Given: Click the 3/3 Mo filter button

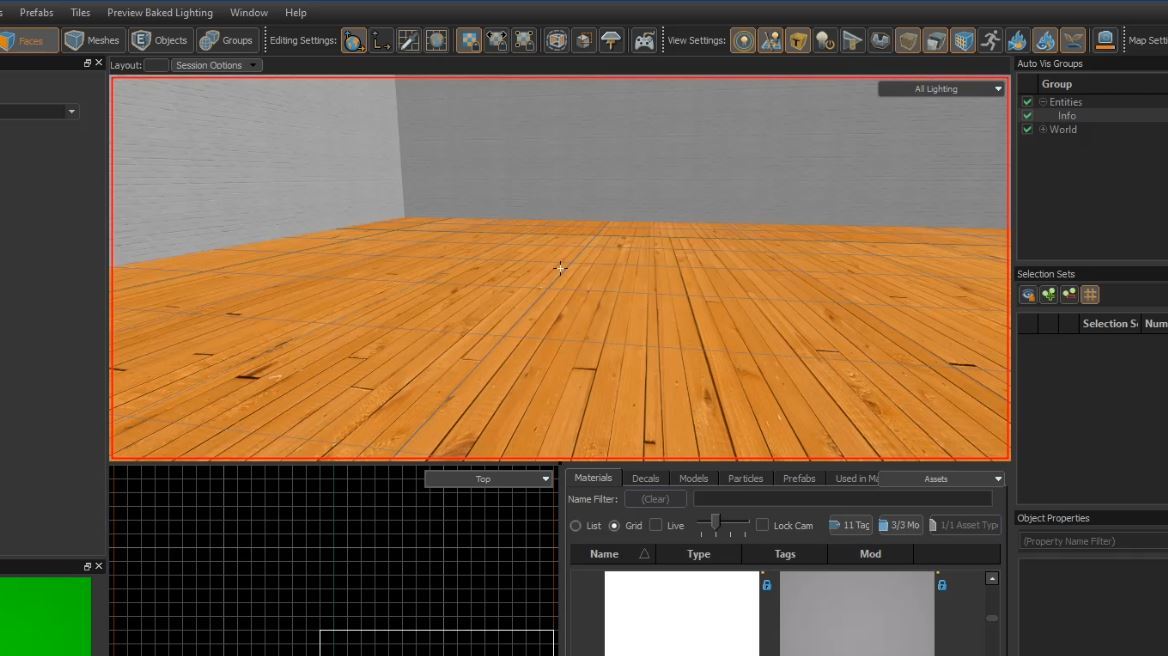Looking at the screenshot, I should click(x=898, y=524).
